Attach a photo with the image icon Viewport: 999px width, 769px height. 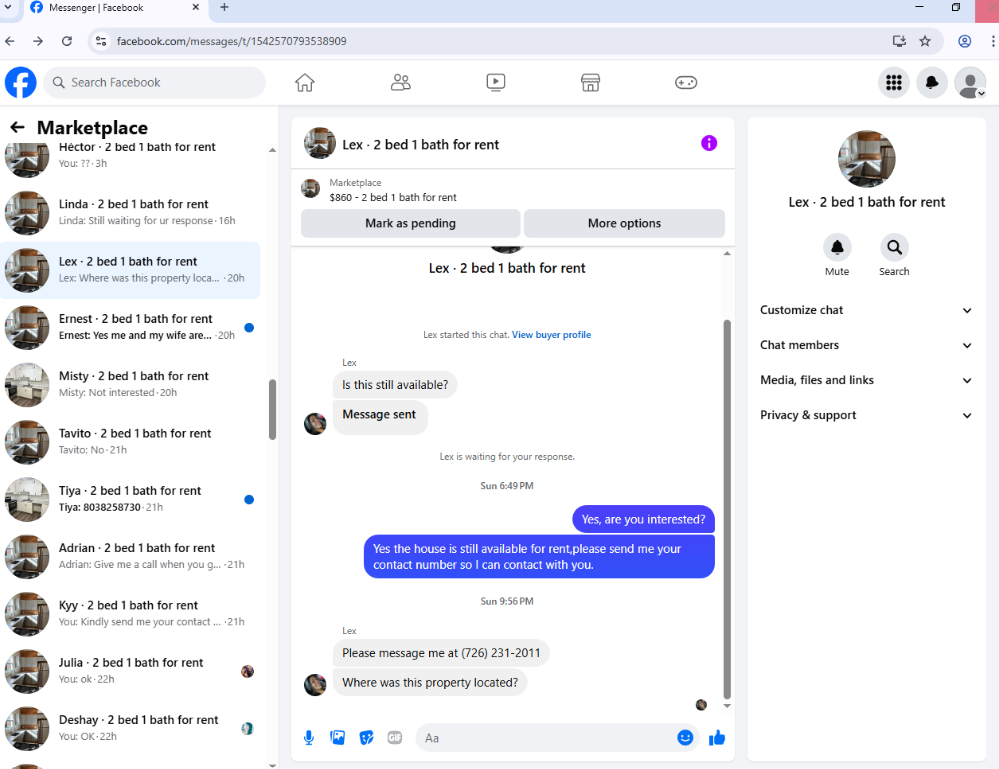tap(338, 738)
